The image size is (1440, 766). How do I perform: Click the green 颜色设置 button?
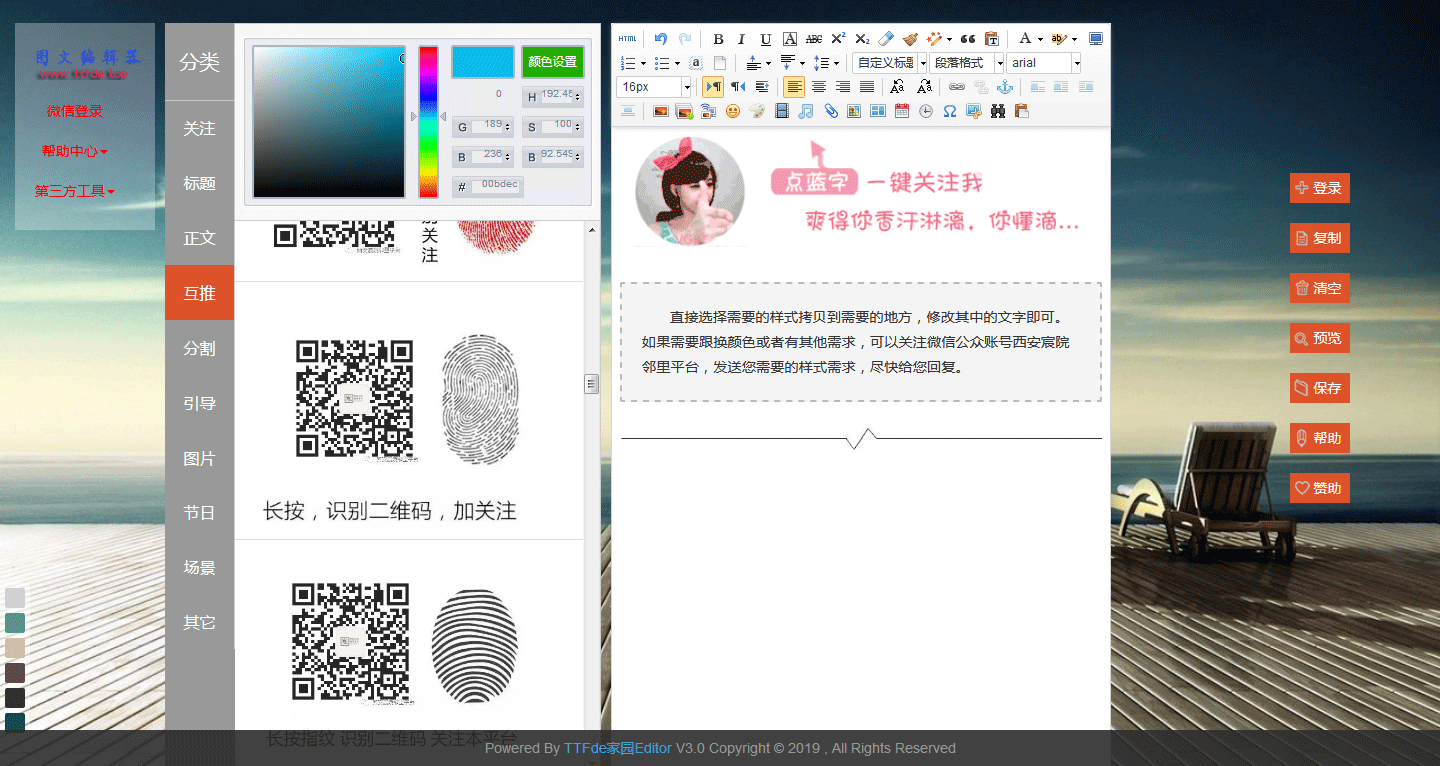pos(552,61)
